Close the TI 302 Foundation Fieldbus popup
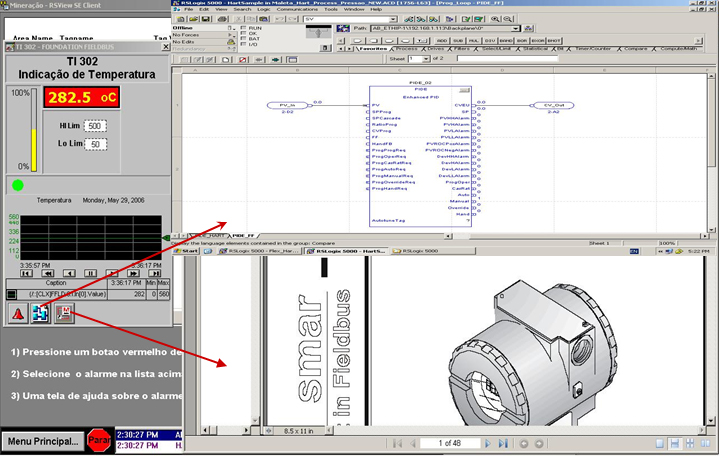The image size is (719, 456). (166, 47)
